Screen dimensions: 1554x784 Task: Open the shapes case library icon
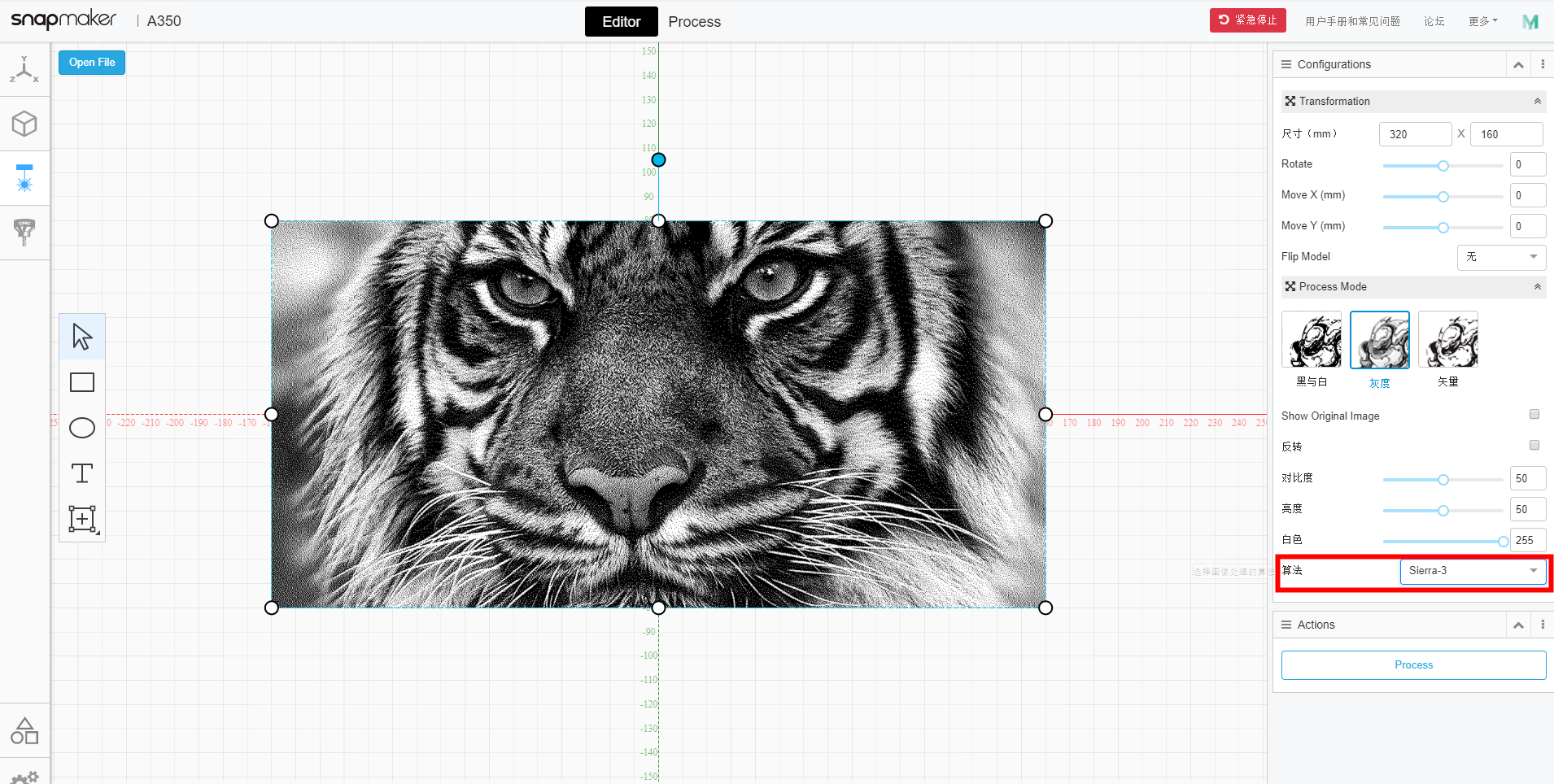click(24, 730)
